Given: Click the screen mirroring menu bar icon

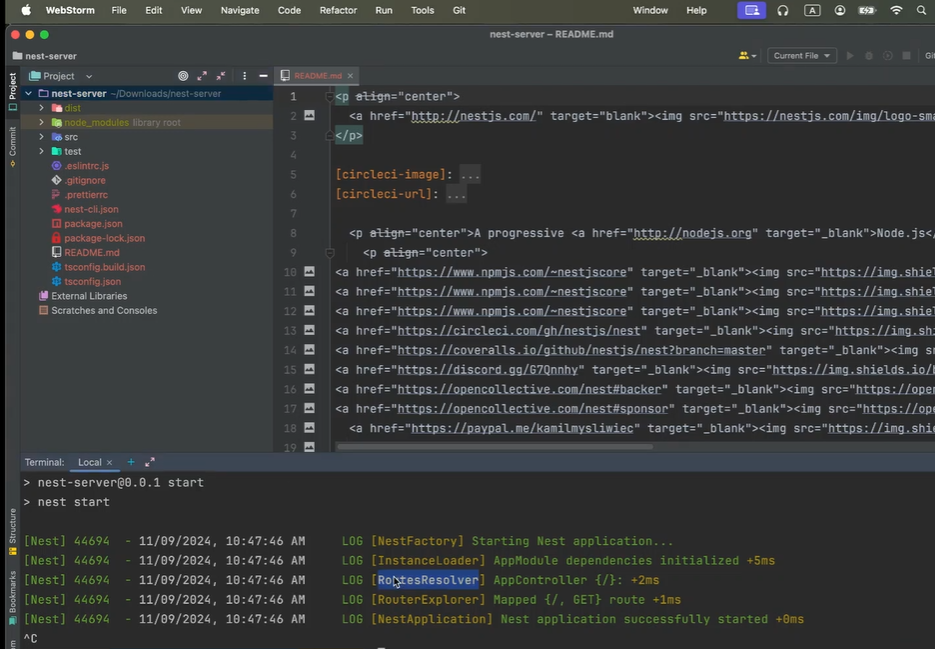Looking at the screenshot, I should tap(752, 10).
